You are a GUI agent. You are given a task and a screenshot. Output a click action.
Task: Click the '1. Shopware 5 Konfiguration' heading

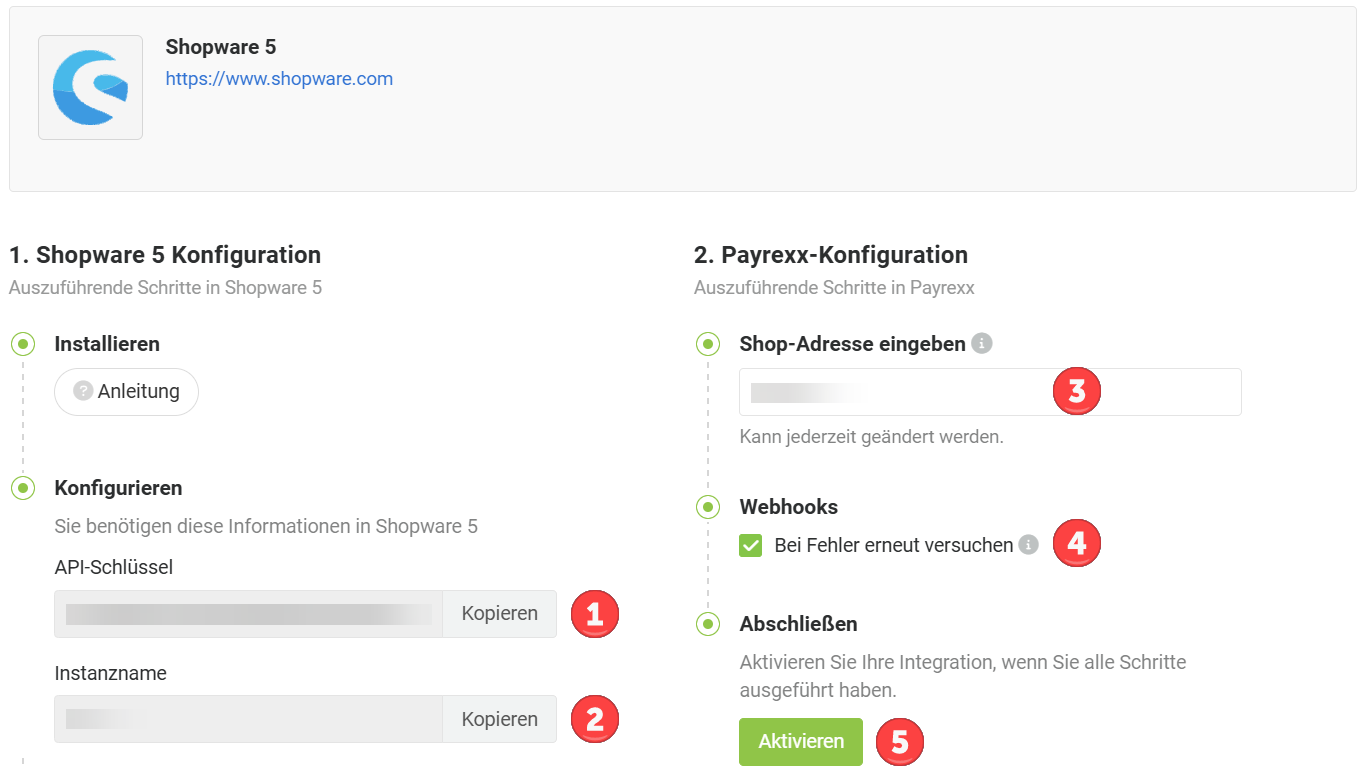(x=165, y=255)
